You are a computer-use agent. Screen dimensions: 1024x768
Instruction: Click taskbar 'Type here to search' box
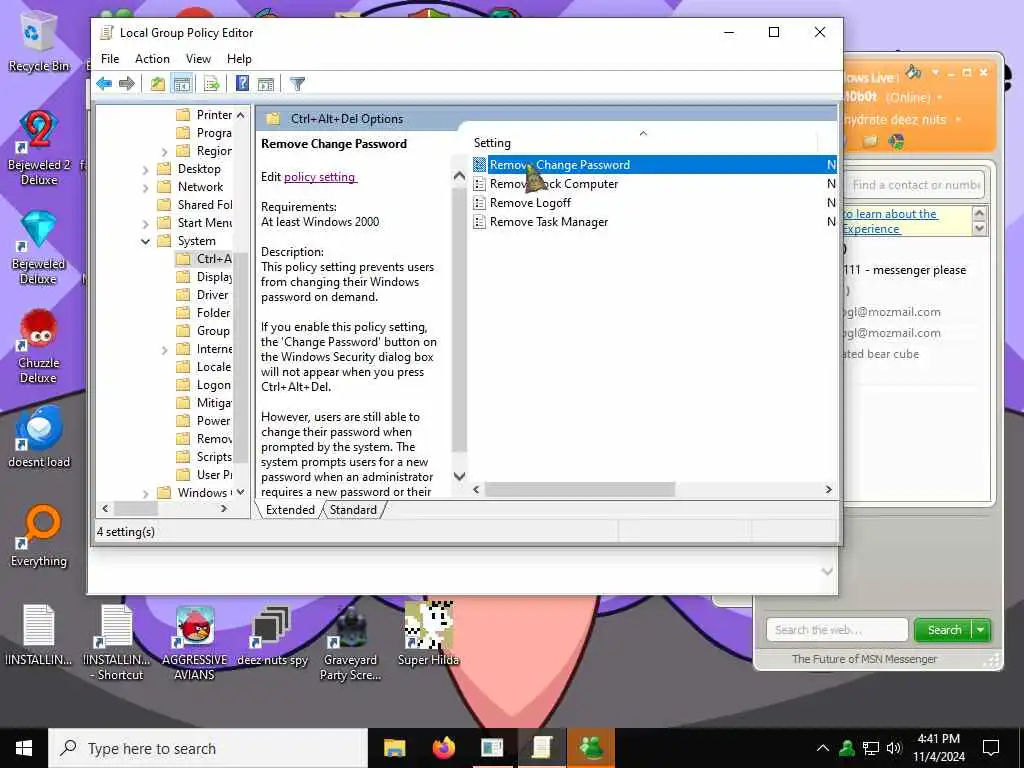[x=208, y=748]
